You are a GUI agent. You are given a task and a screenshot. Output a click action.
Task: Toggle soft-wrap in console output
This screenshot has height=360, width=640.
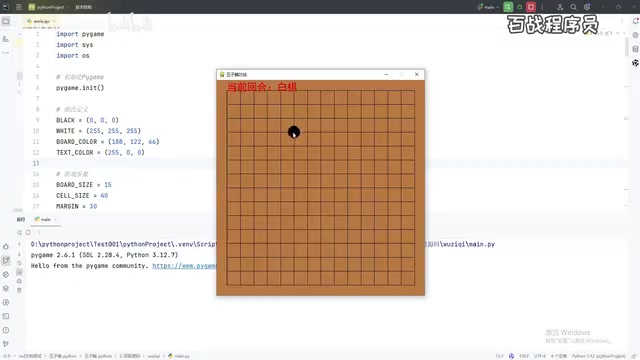pyautogui.click(x=19, y=263)
